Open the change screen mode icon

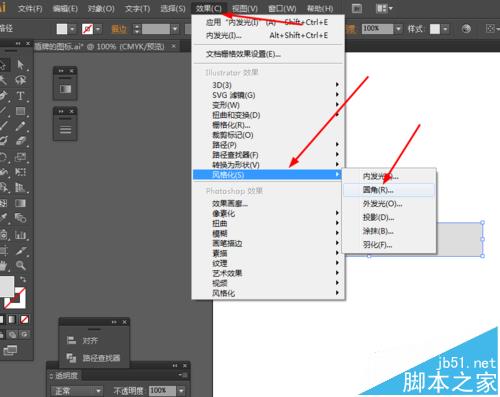click(10, 350)
